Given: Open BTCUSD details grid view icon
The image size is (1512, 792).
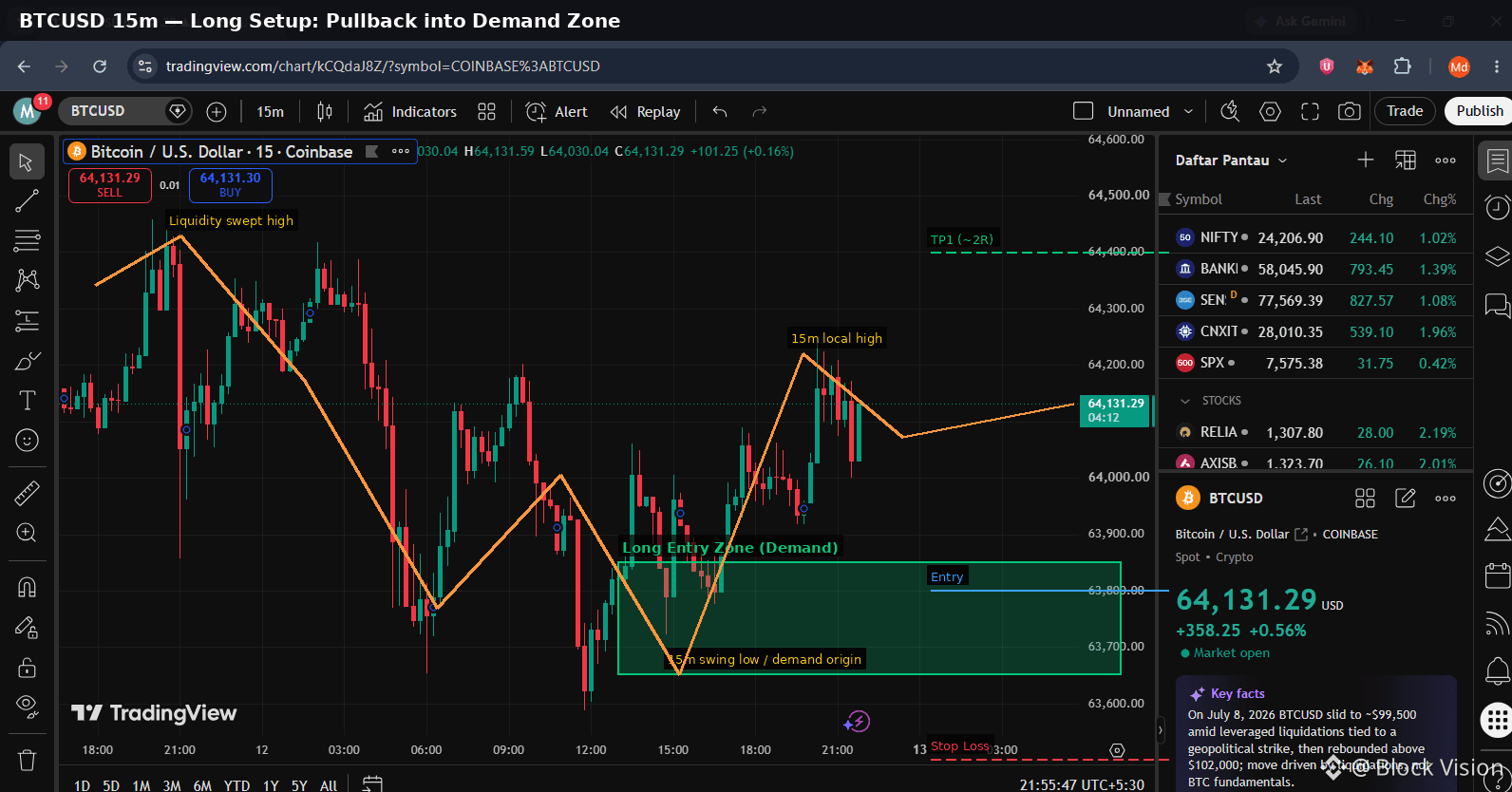Looking at the screenshot, I should tap(1365, 498).
